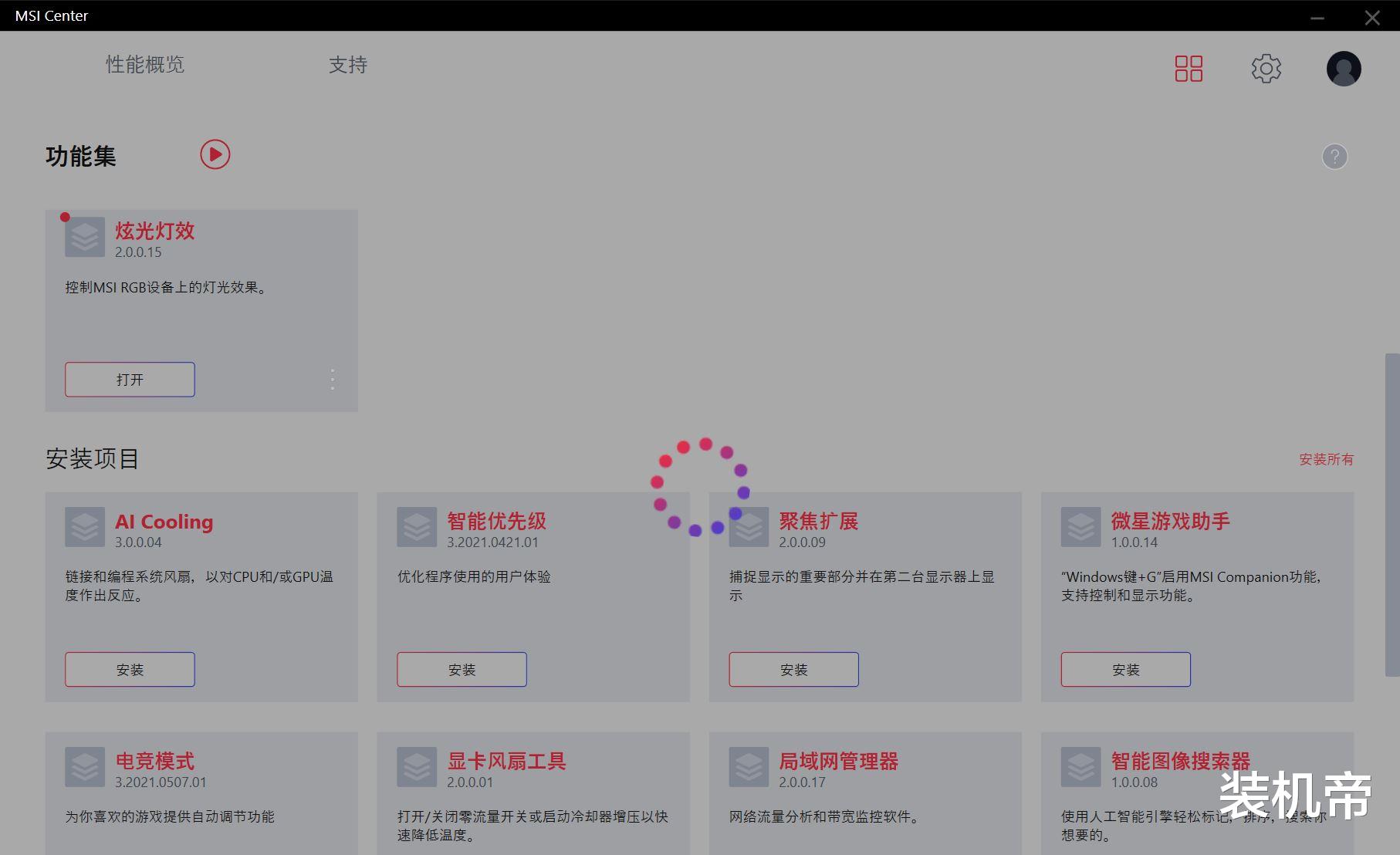This screenshot has height=855, width=1400.
Task: Click 打开 to launch 炫光灯效
Action: click(129, 379)
